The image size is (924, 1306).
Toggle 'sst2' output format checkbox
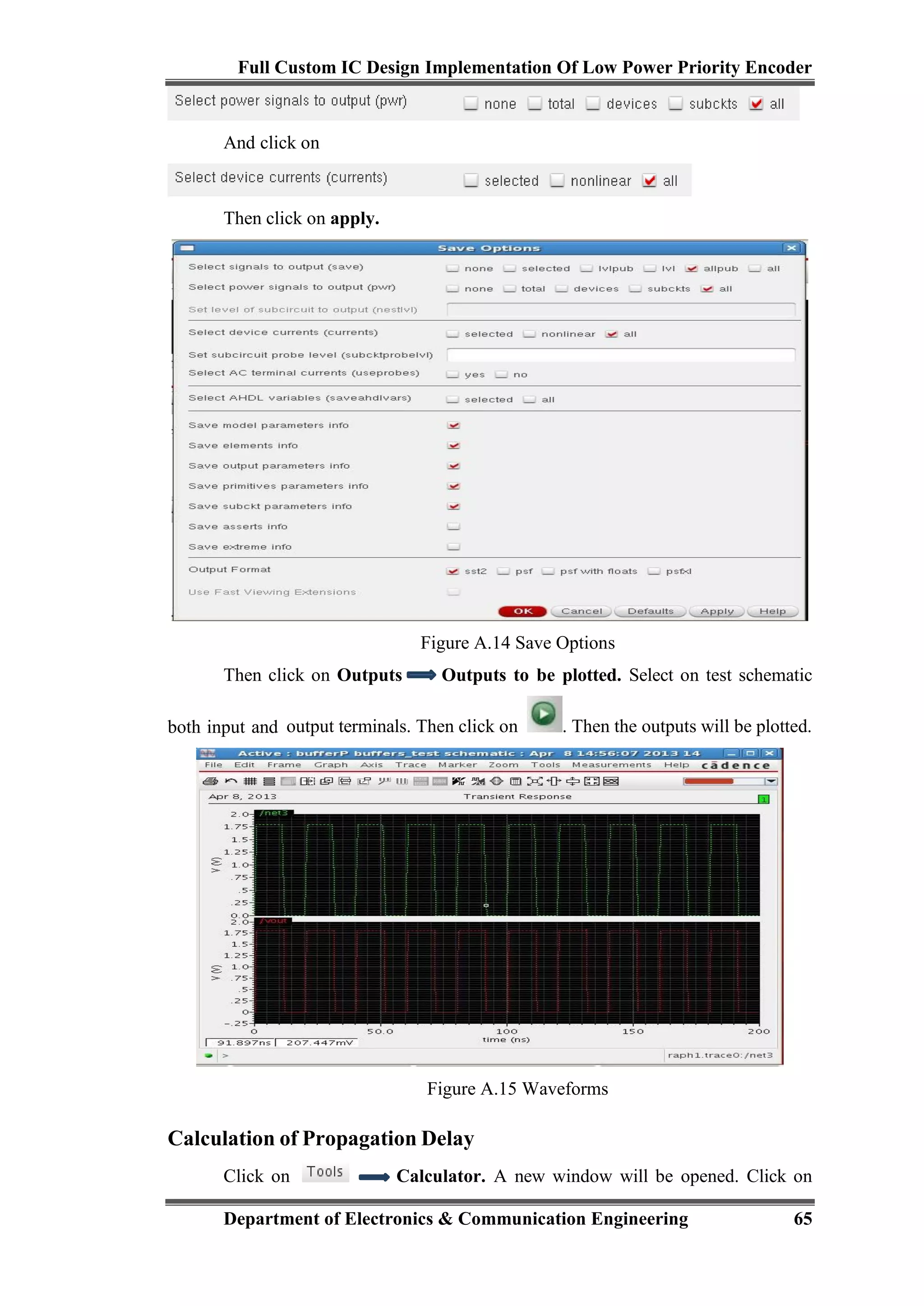tap(453, 571)
